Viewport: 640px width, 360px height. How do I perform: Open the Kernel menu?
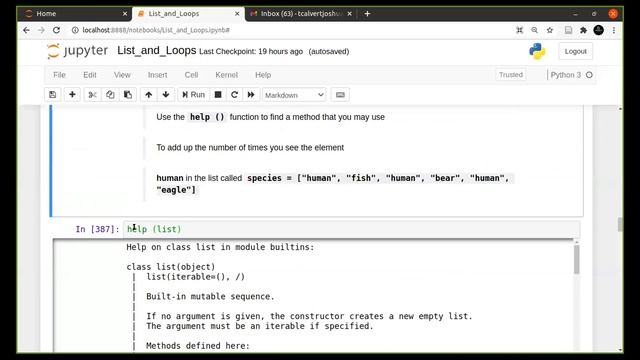tap(227, 75)
